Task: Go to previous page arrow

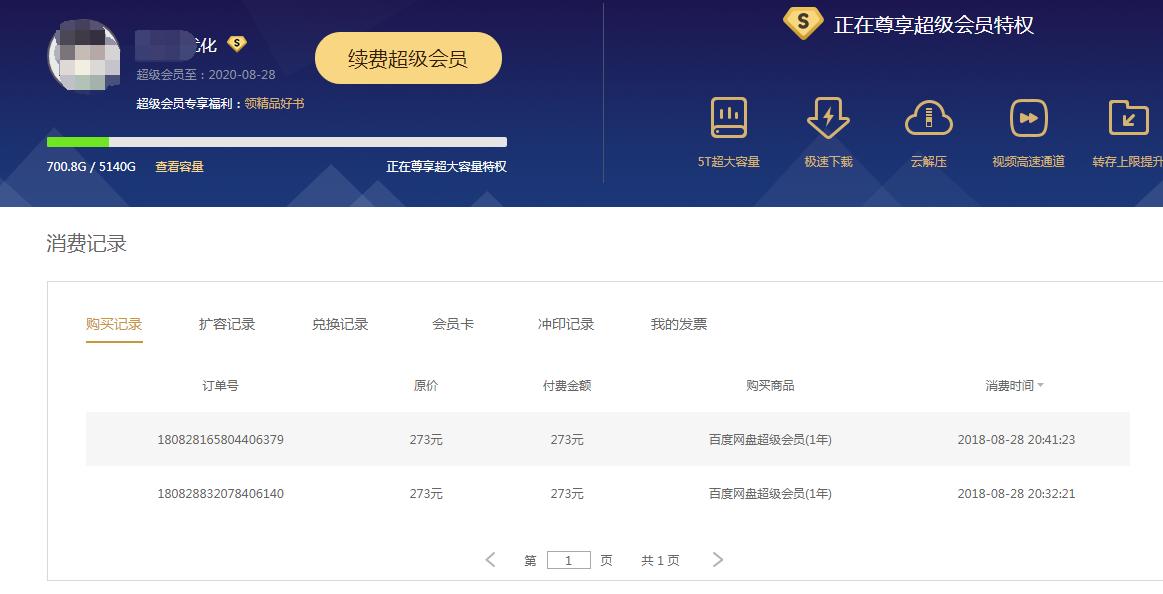Action: click(490, 560)
